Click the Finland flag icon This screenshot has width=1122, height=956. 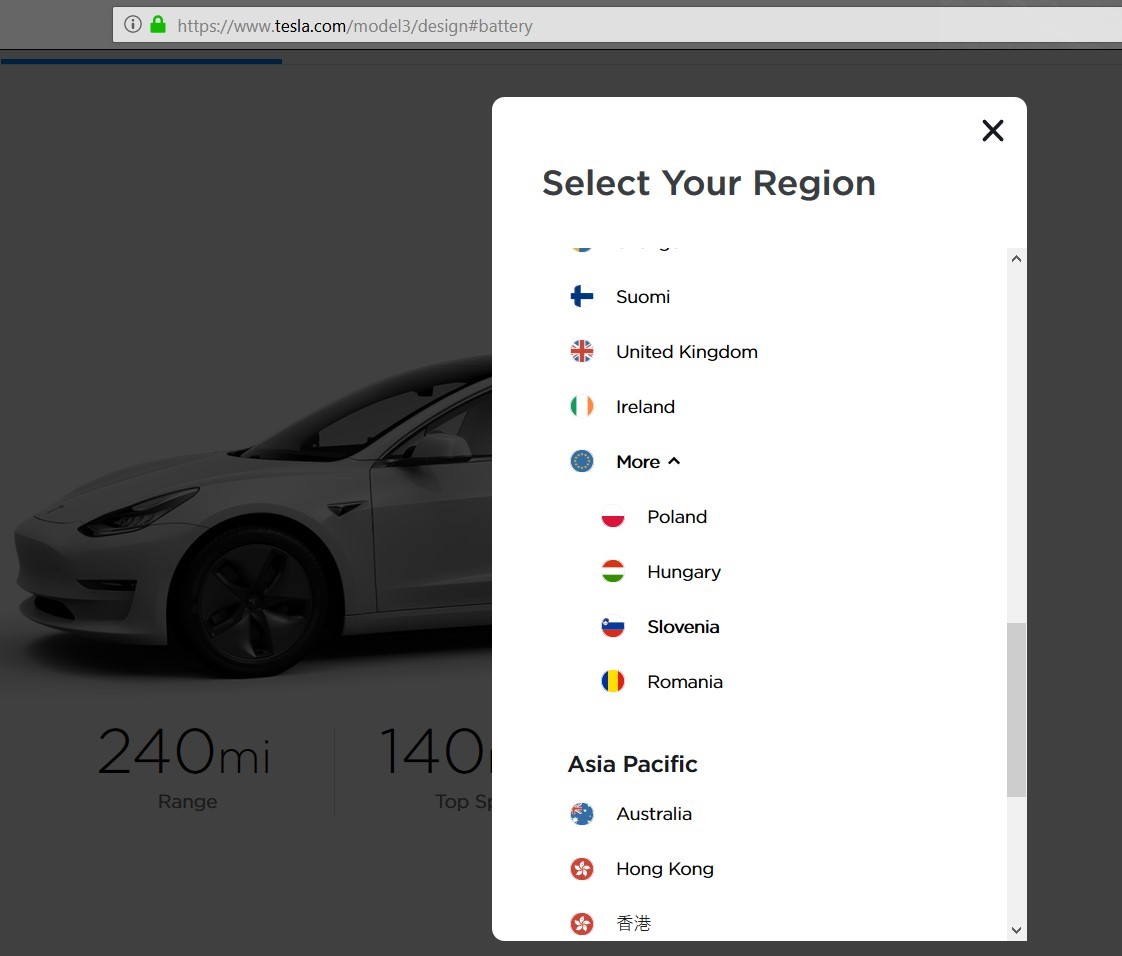coord(582,297)
